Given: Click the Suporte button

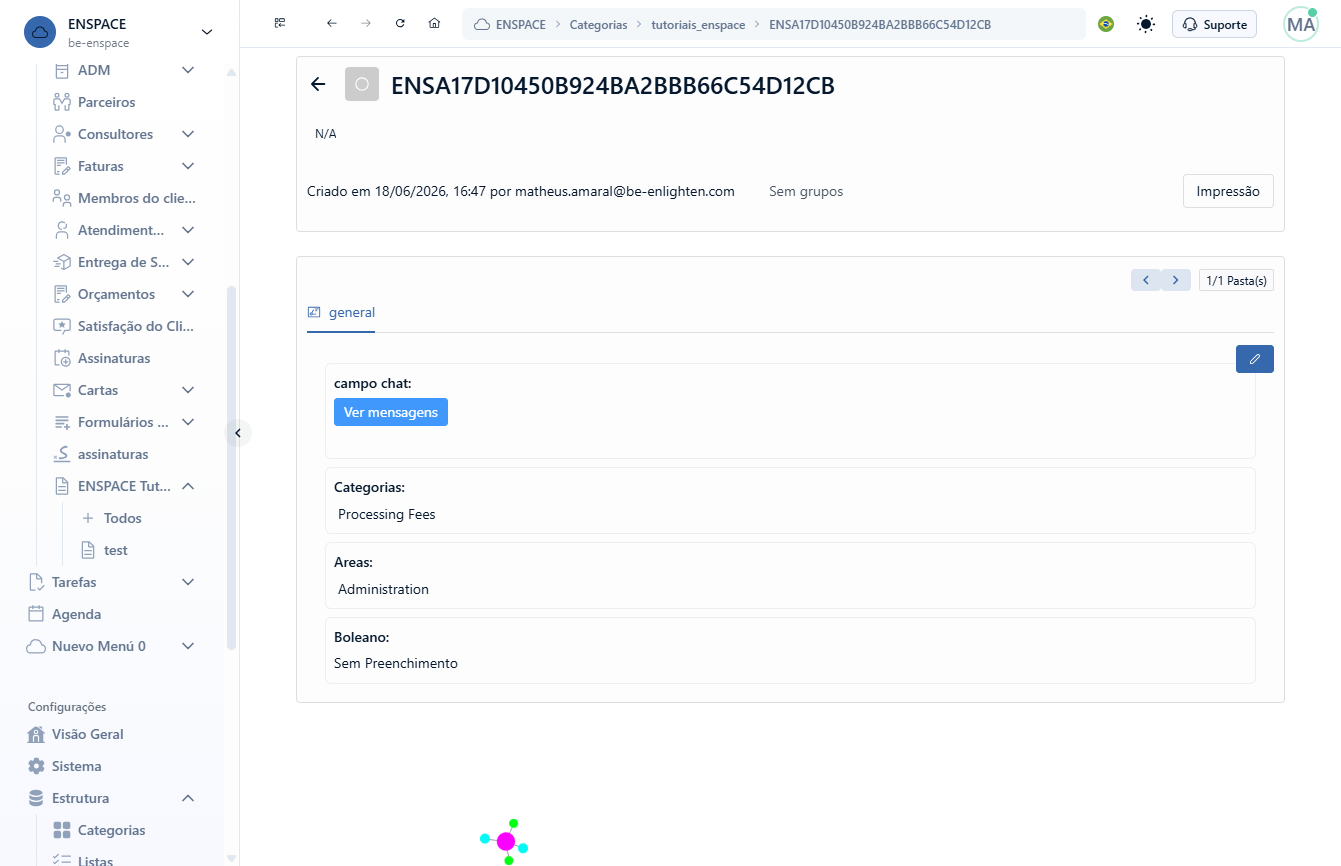Looking at the screenshot, I should coord(1214,24).
